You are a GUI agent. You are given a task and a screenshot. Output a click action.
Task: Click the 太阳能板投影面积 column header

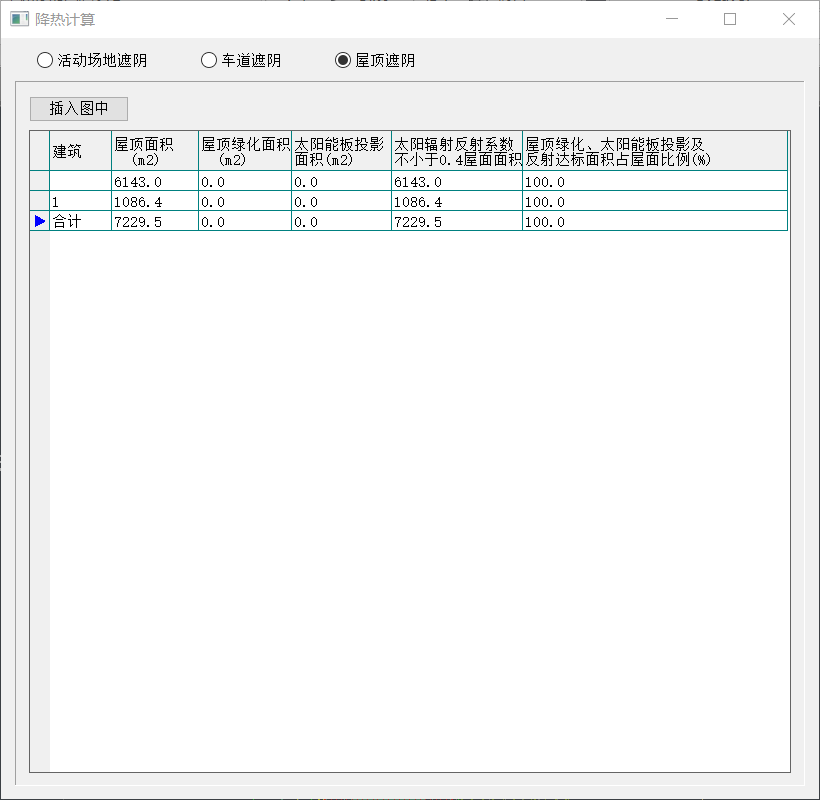341,151
